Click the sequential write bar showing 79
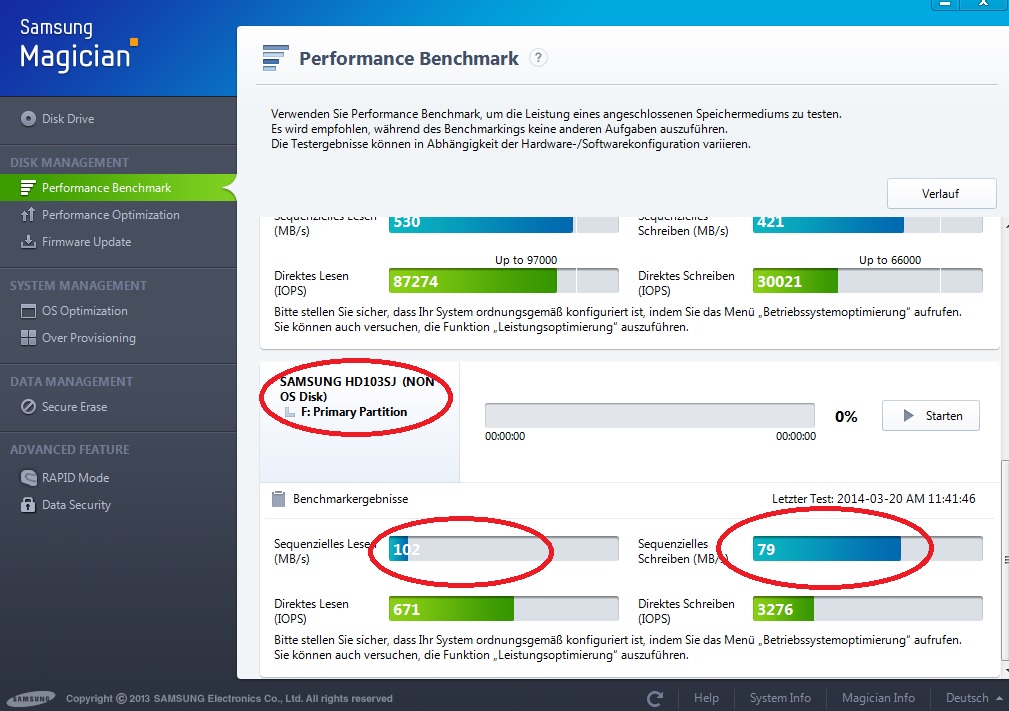Viewport: 1009px width, 711px height. (867, 549)
